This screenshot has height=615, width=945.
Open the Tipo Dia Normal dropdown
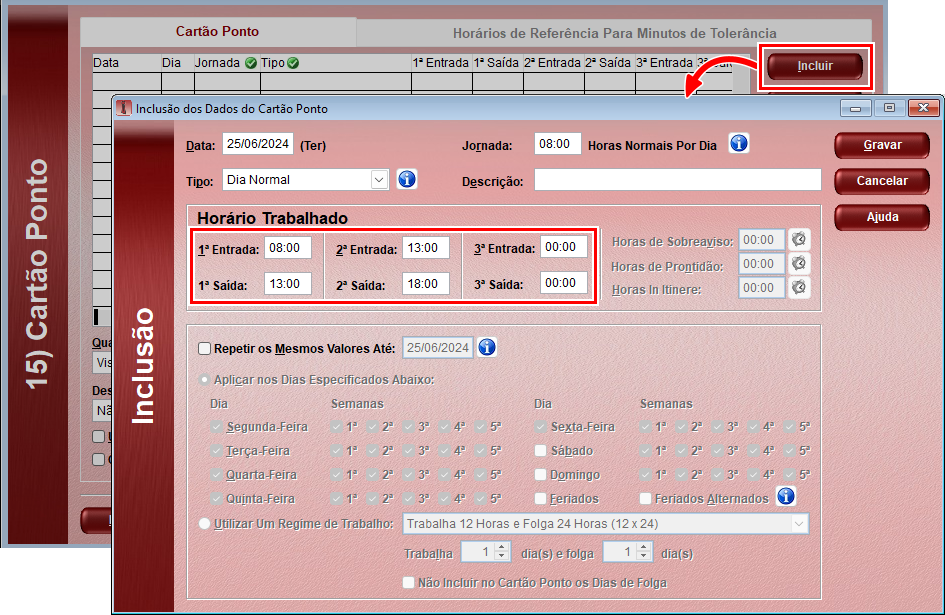pyautogui.click(x=379, y=180)
